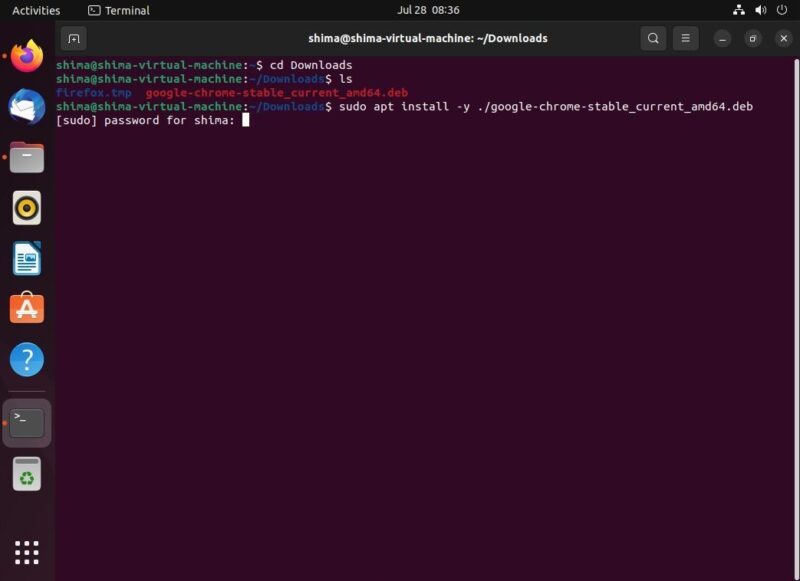Launch Rhythmbox music player

(x=27, y=207)
